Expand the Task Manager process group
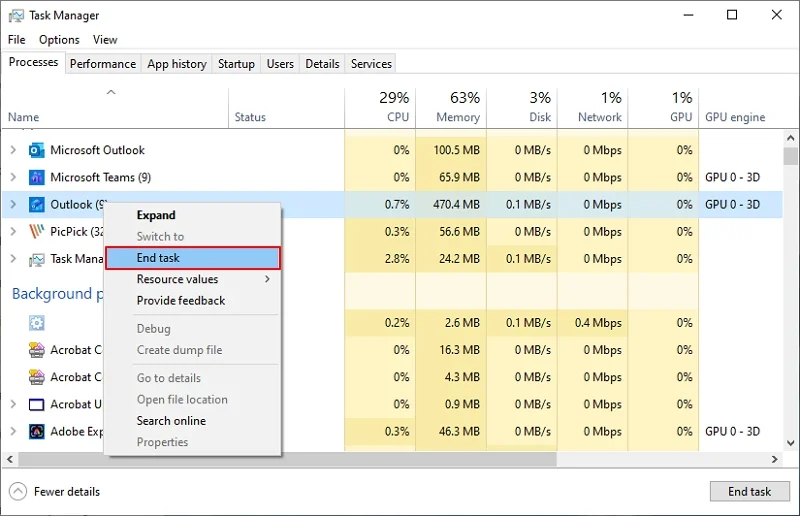 tap(14, 259)
